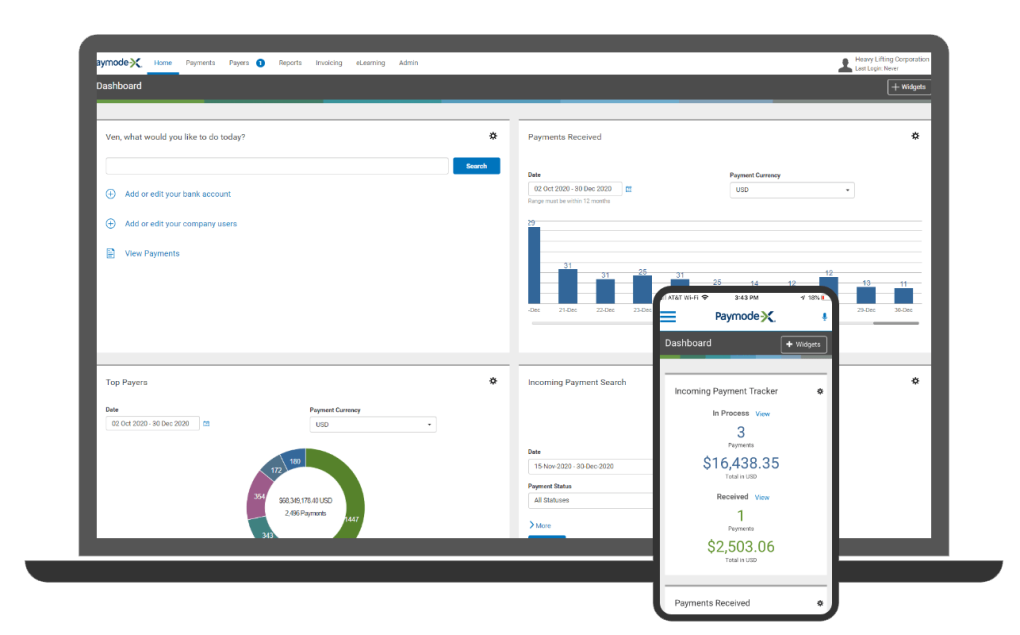This screenshot has width=1020, height=635.
Task: Tap the microphone icon in mobile header
Action: [824, 317]
